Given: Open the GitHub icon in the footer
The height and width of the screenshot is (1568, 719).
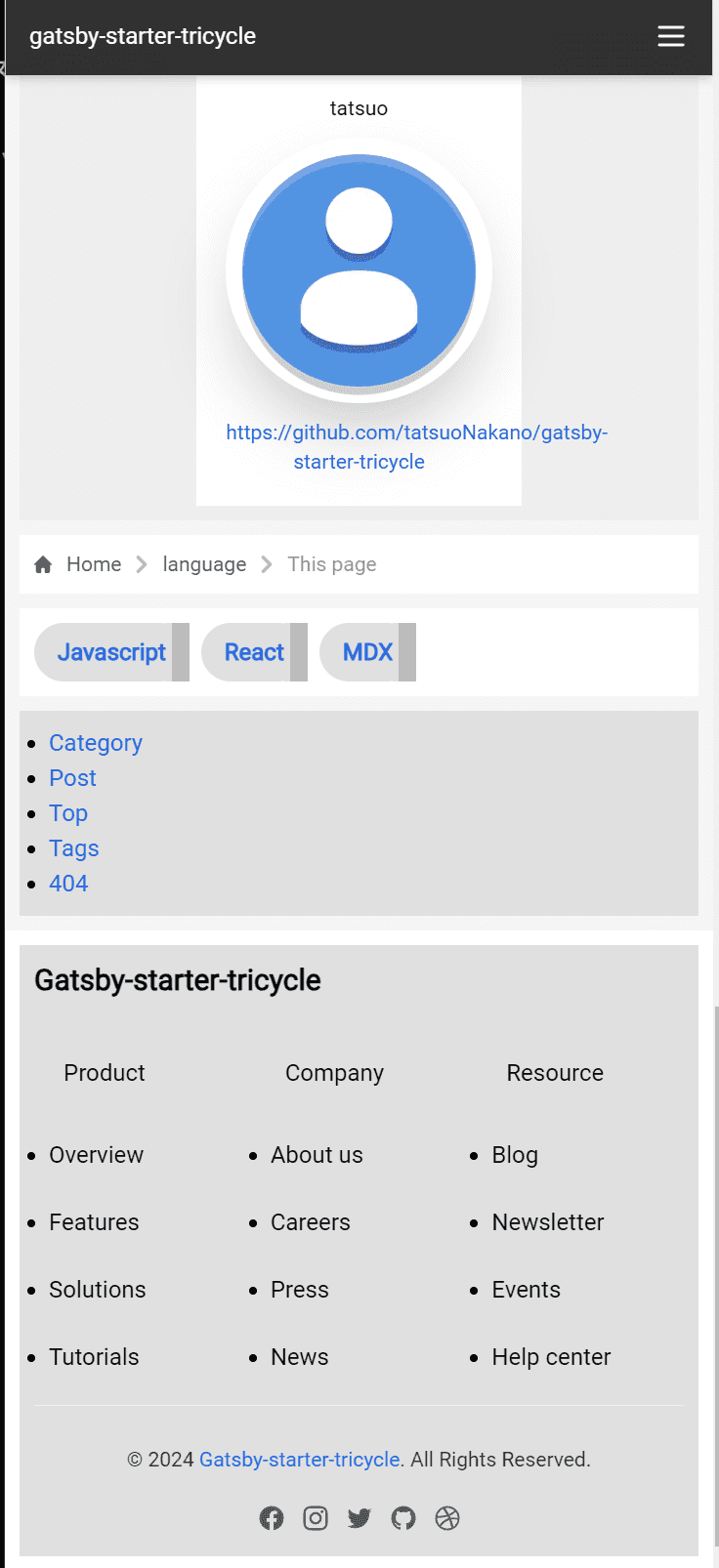Looking at the screenshot, I should pos(403,1518).
